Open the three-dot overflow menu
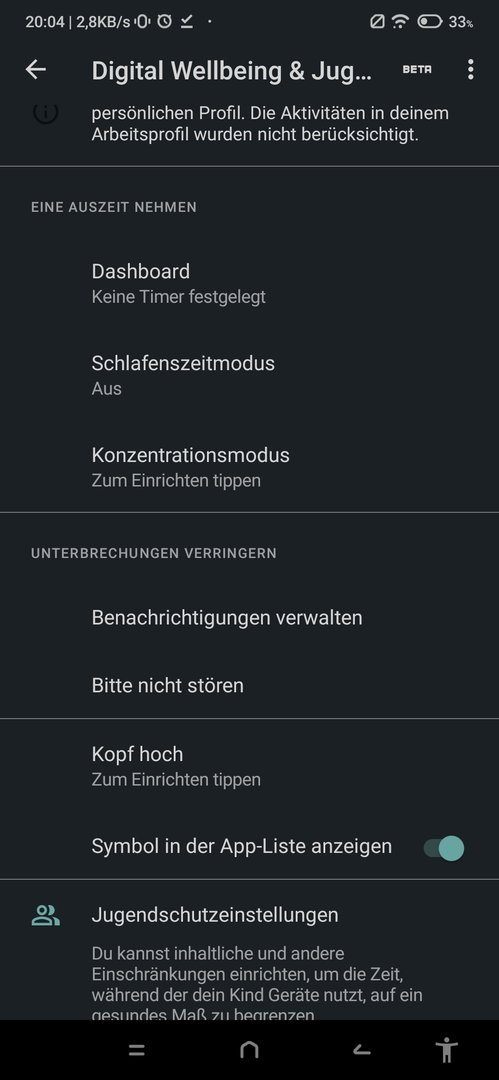 coord(470,69)
